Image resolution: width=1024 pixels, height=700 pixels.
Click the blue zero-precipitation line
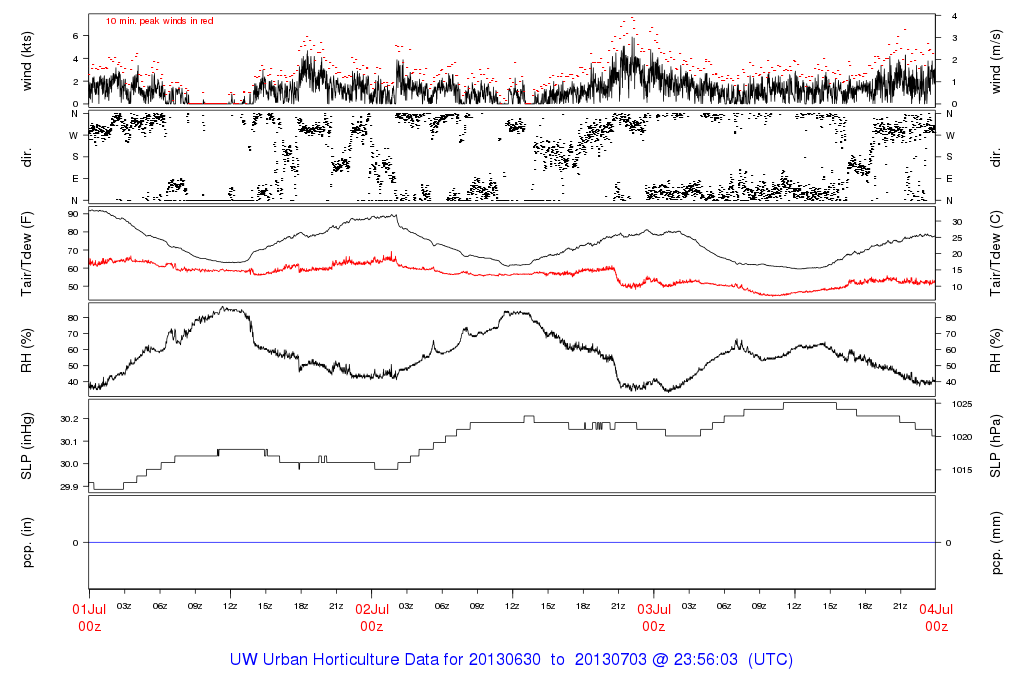512,543
